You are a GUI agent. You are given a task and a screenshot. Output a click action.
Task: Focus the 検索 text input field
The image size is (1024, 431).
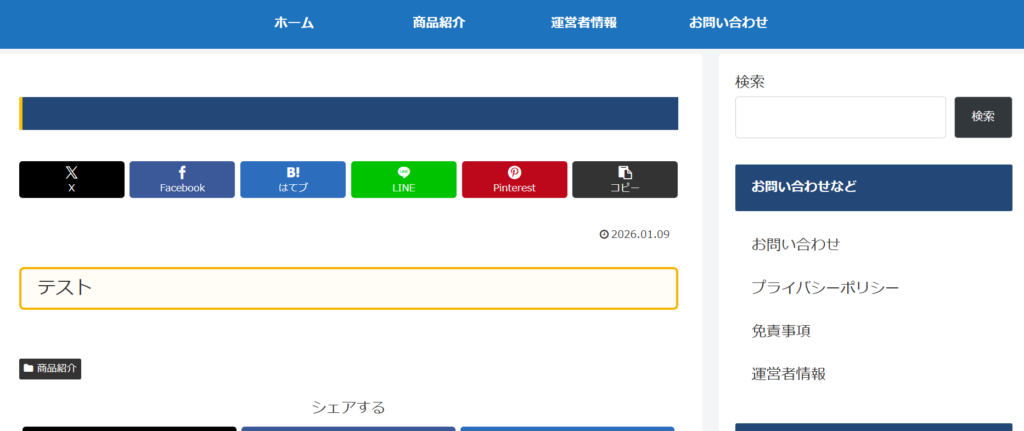(x=840, y=117)
